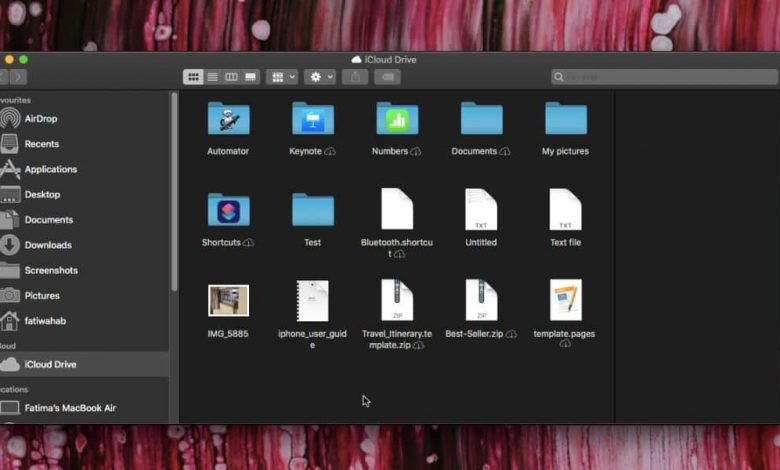Select Travel_Itinerary.template.zip archive
Screen dimensions: 780x470
pyautogui.click(x=397, y=300)
